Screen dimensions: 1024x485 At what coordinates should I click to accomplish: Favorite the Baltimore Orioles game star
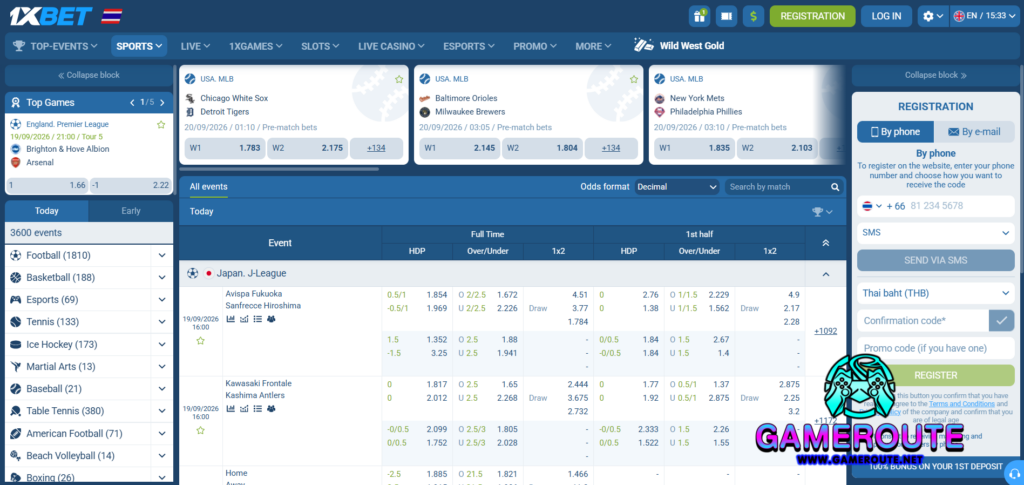pyautogui.click(x=633, y=80)
